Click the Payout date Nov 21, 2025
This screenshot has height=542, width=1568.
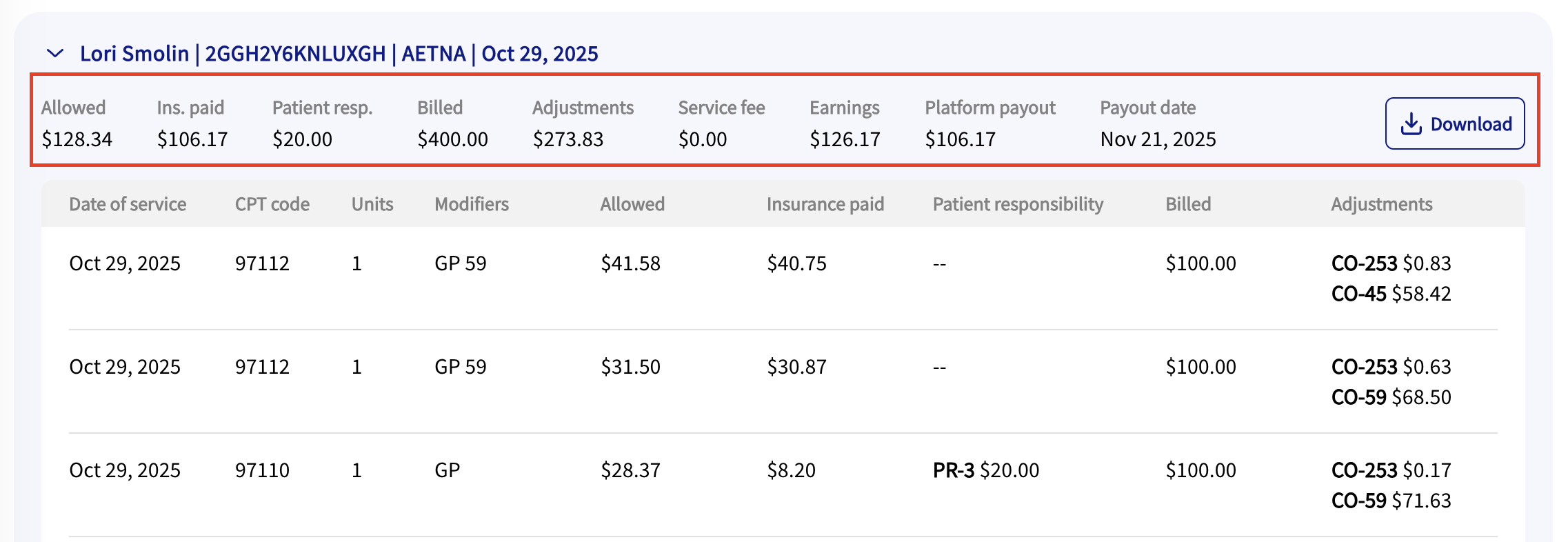1158,139
